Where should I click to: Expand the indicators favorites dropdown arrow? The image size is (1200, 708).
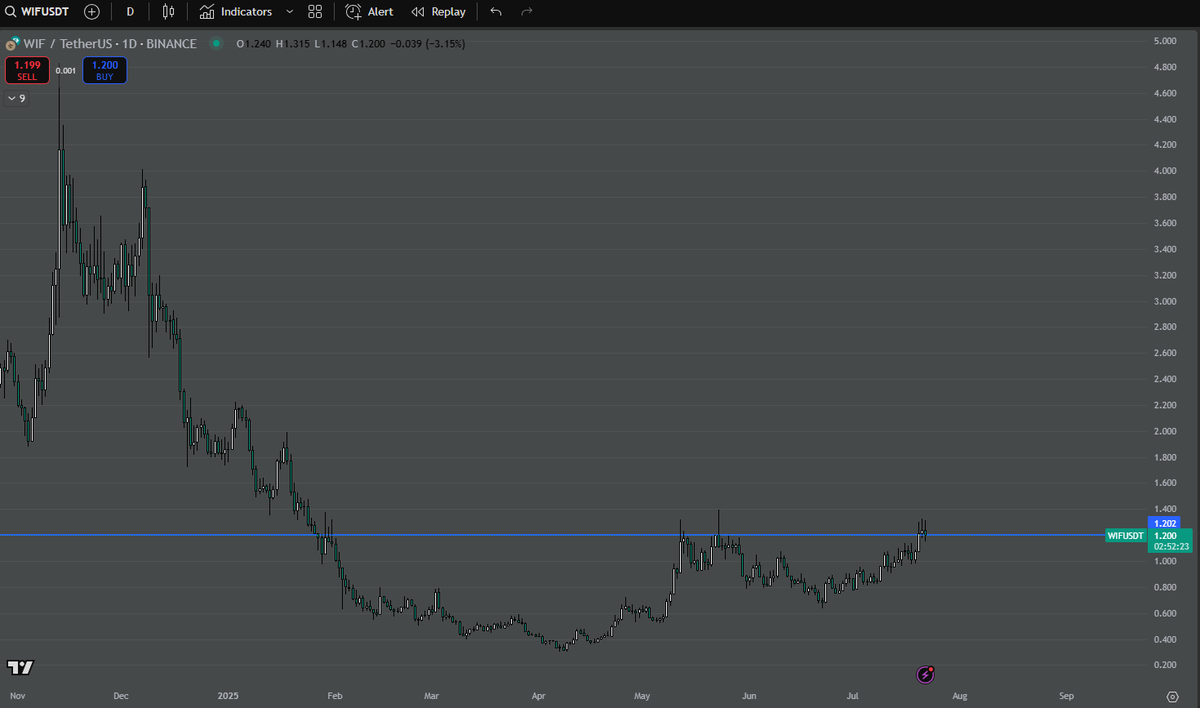click(290, 12)
